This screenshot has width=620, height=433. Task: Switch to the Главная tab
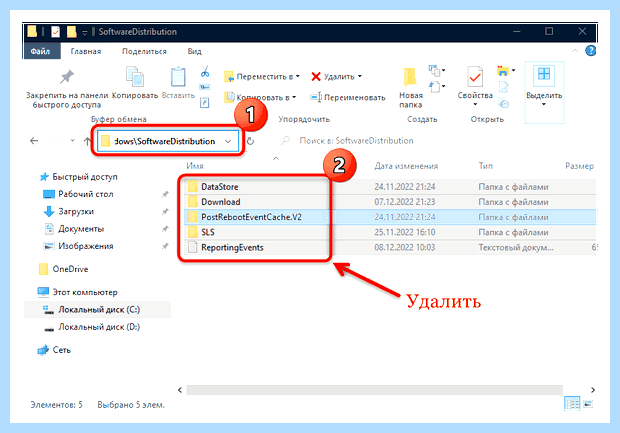pyautogui.click(x=86, y=51)
